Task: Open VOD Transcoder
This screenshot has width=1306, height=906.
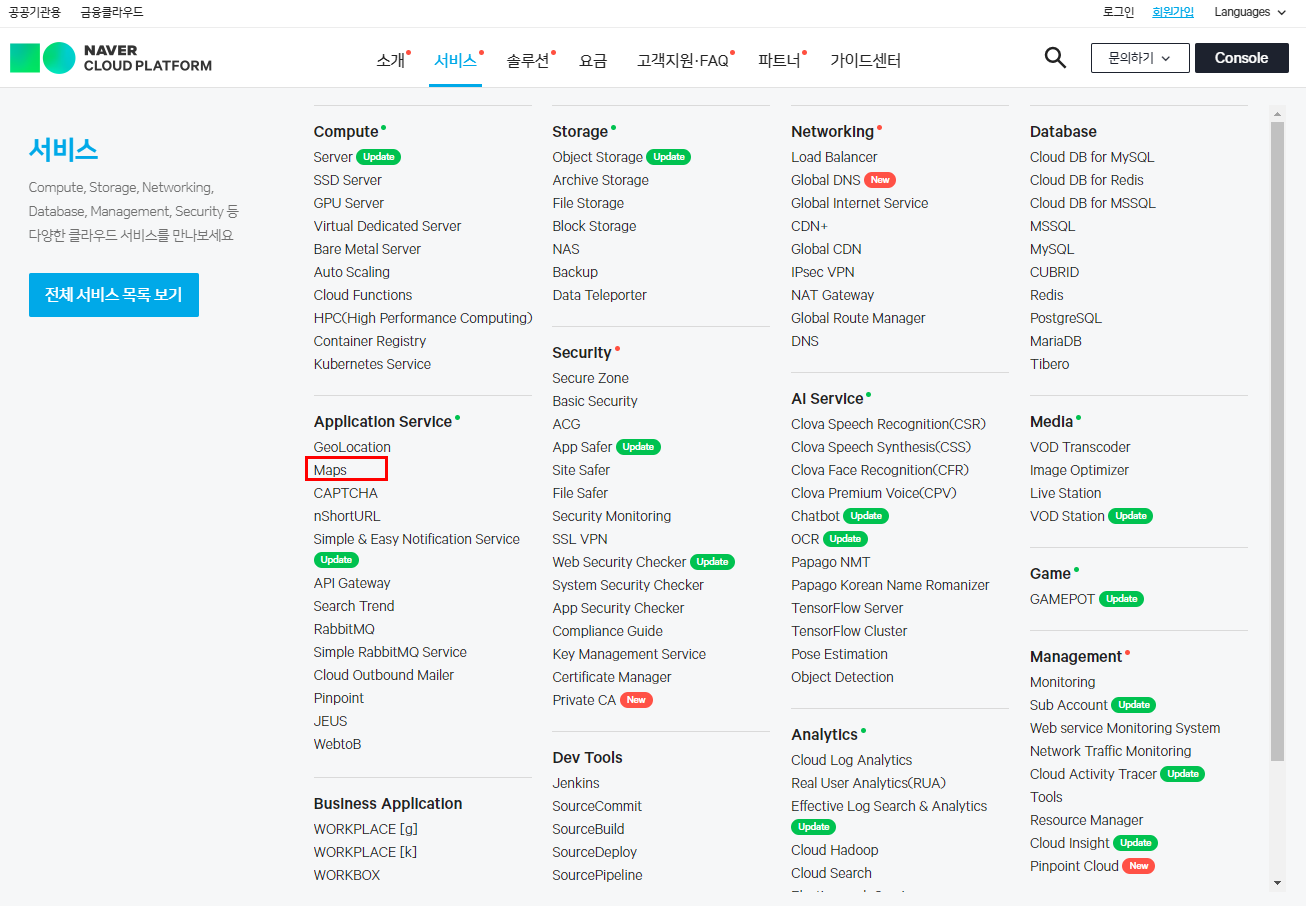Action: 1080,447
